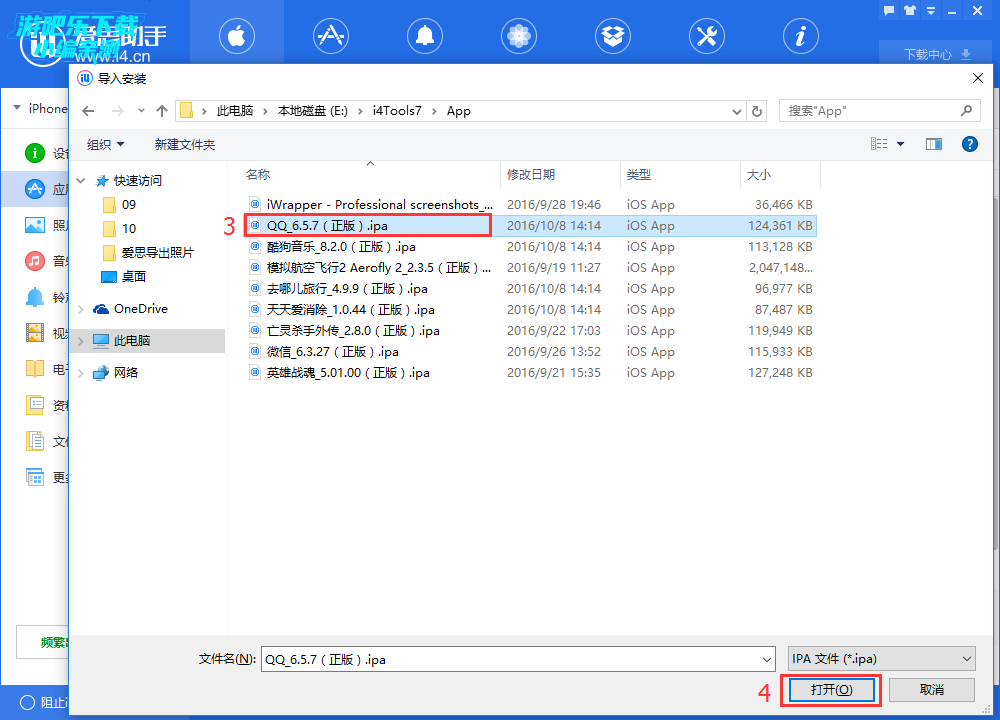The height and width of the screenshot is (720, 1000).
Task: Open the firmware box tab in main toolbar
Action: point(613,36)
